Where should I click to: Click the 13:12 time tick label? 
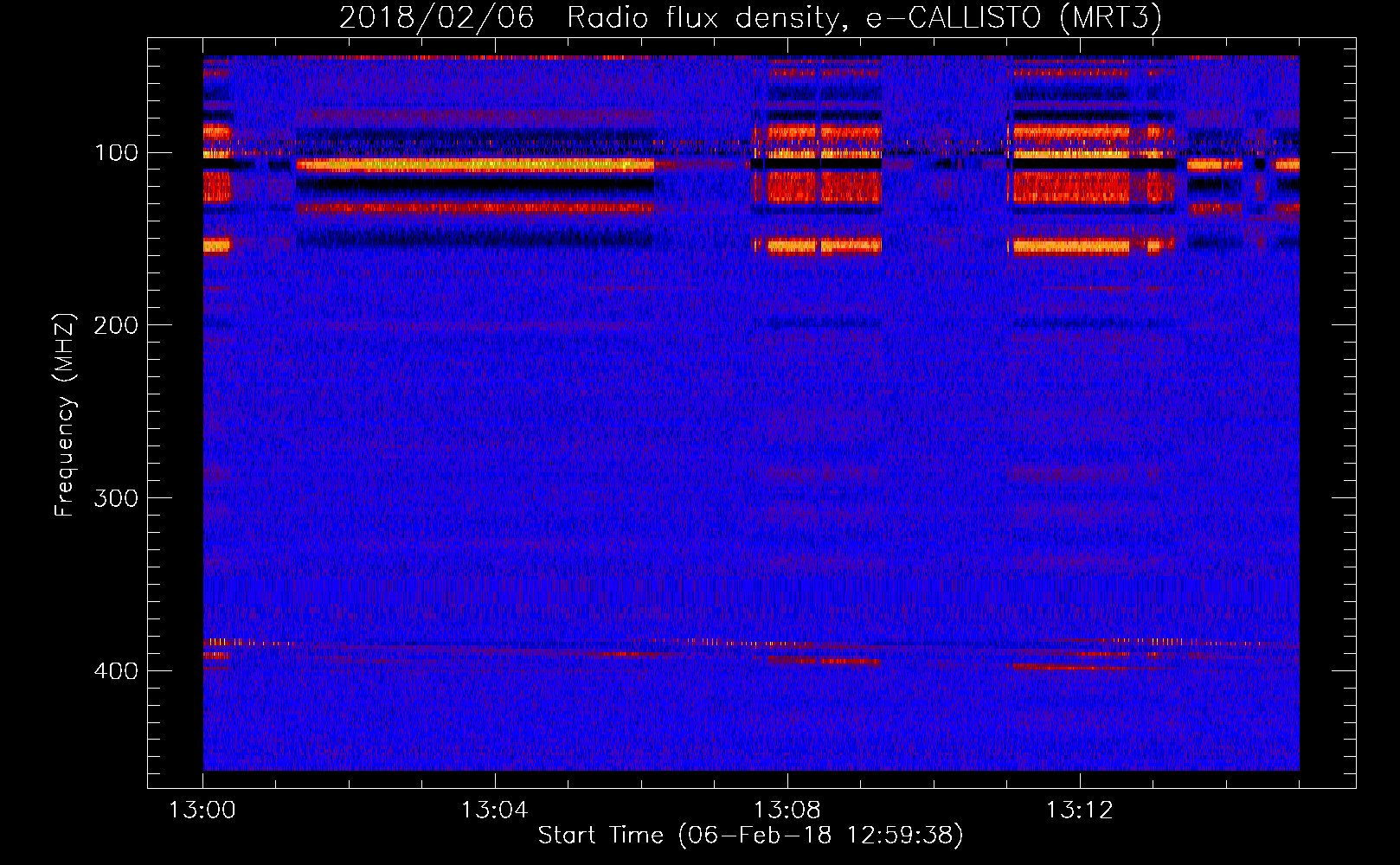click(1080, 811)
